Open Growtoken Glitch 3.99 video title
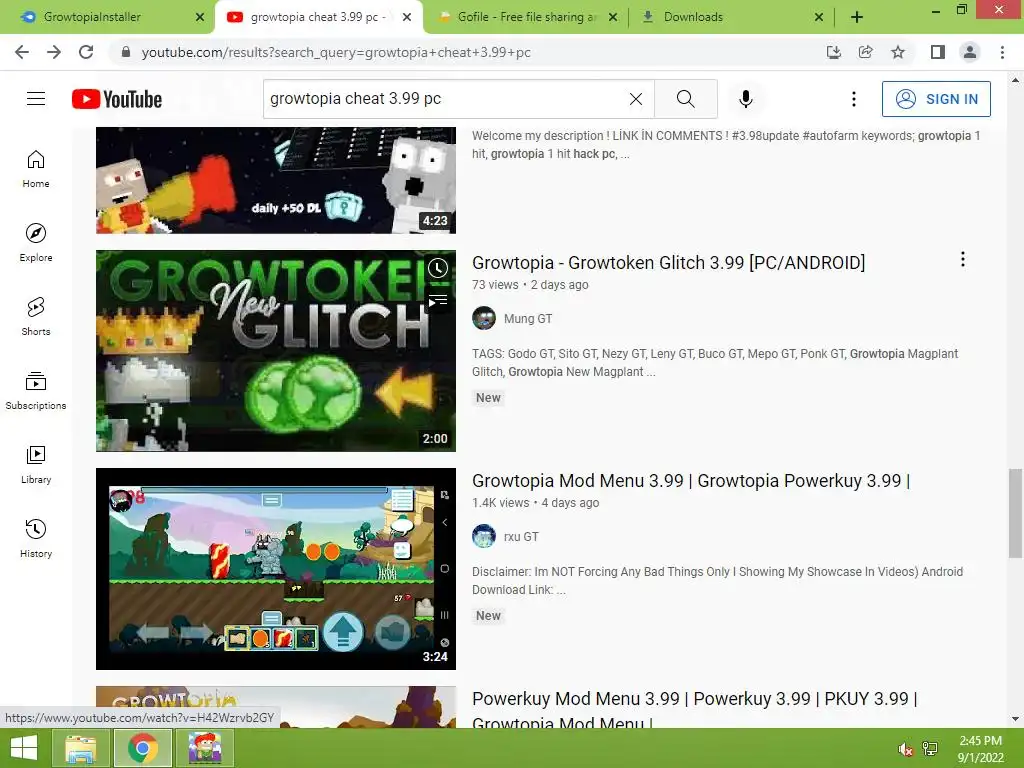Screen dimensions: 1024x768 669,263
